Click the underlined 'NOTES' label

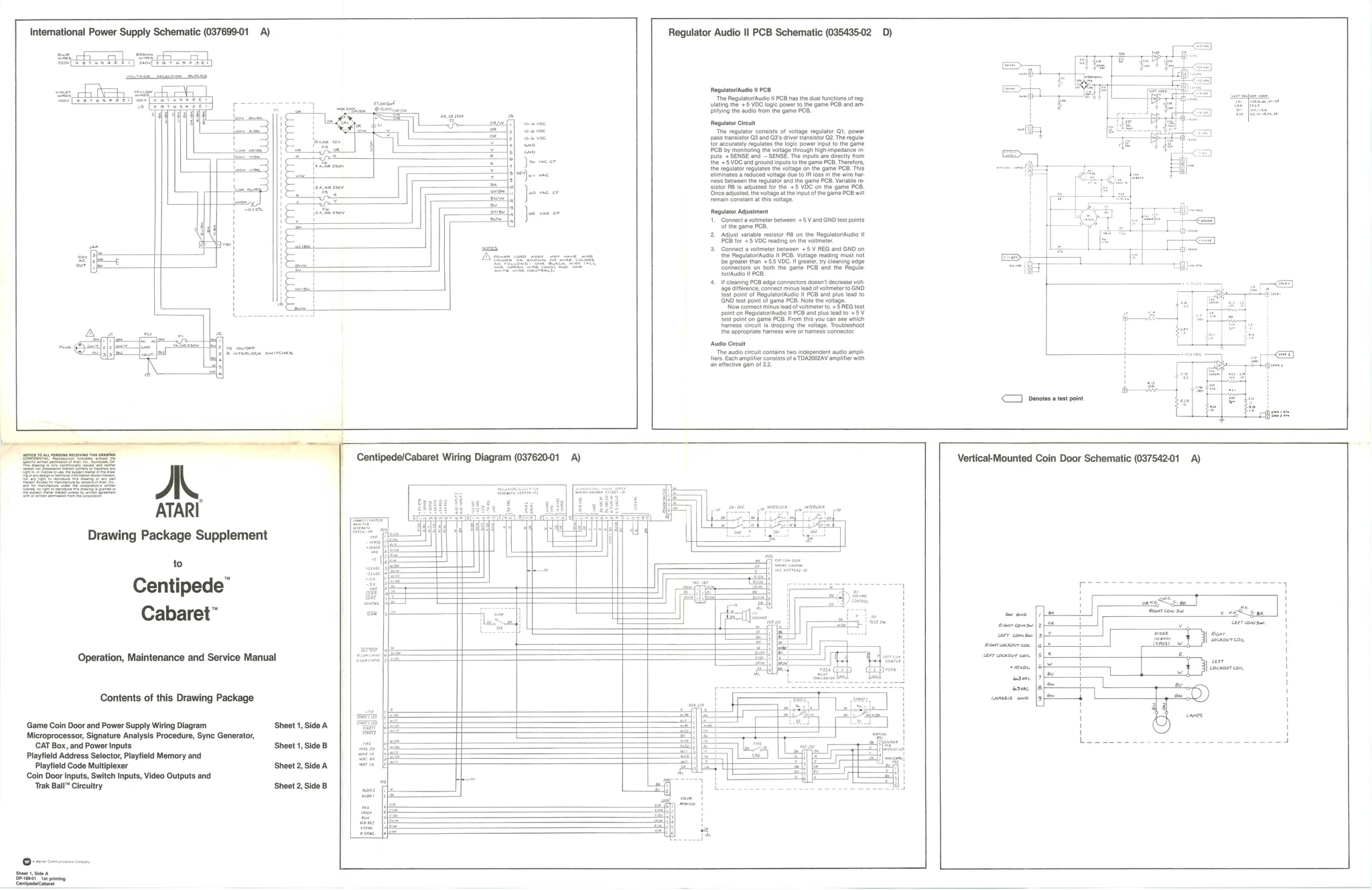[490, 248]
